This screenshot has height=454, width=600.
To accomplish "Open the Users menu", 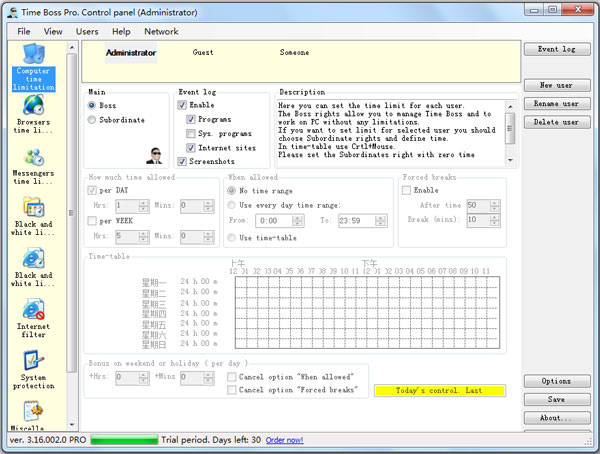I will coord(87,31).
